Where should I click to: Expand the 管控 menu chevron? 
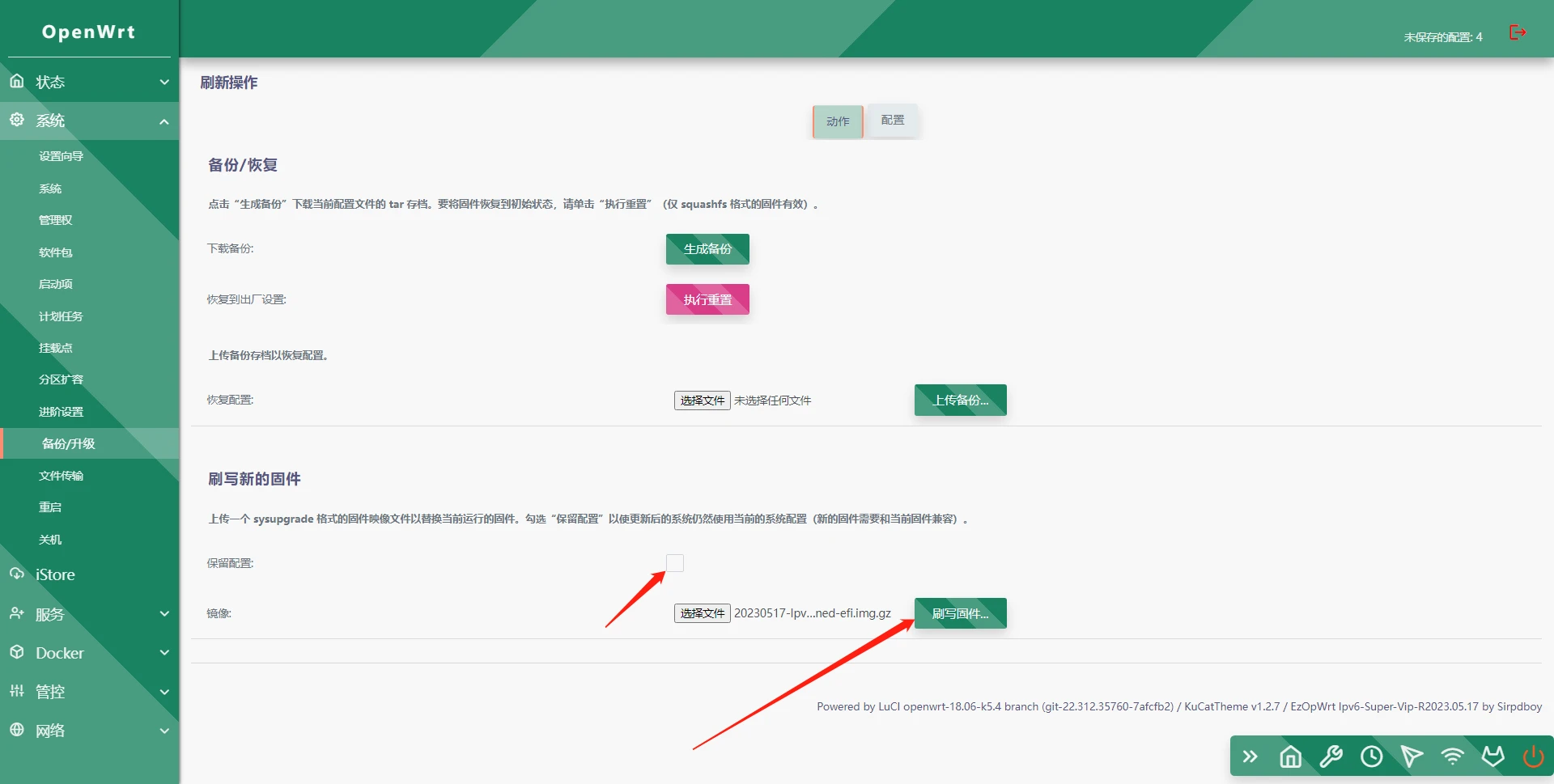164,692
